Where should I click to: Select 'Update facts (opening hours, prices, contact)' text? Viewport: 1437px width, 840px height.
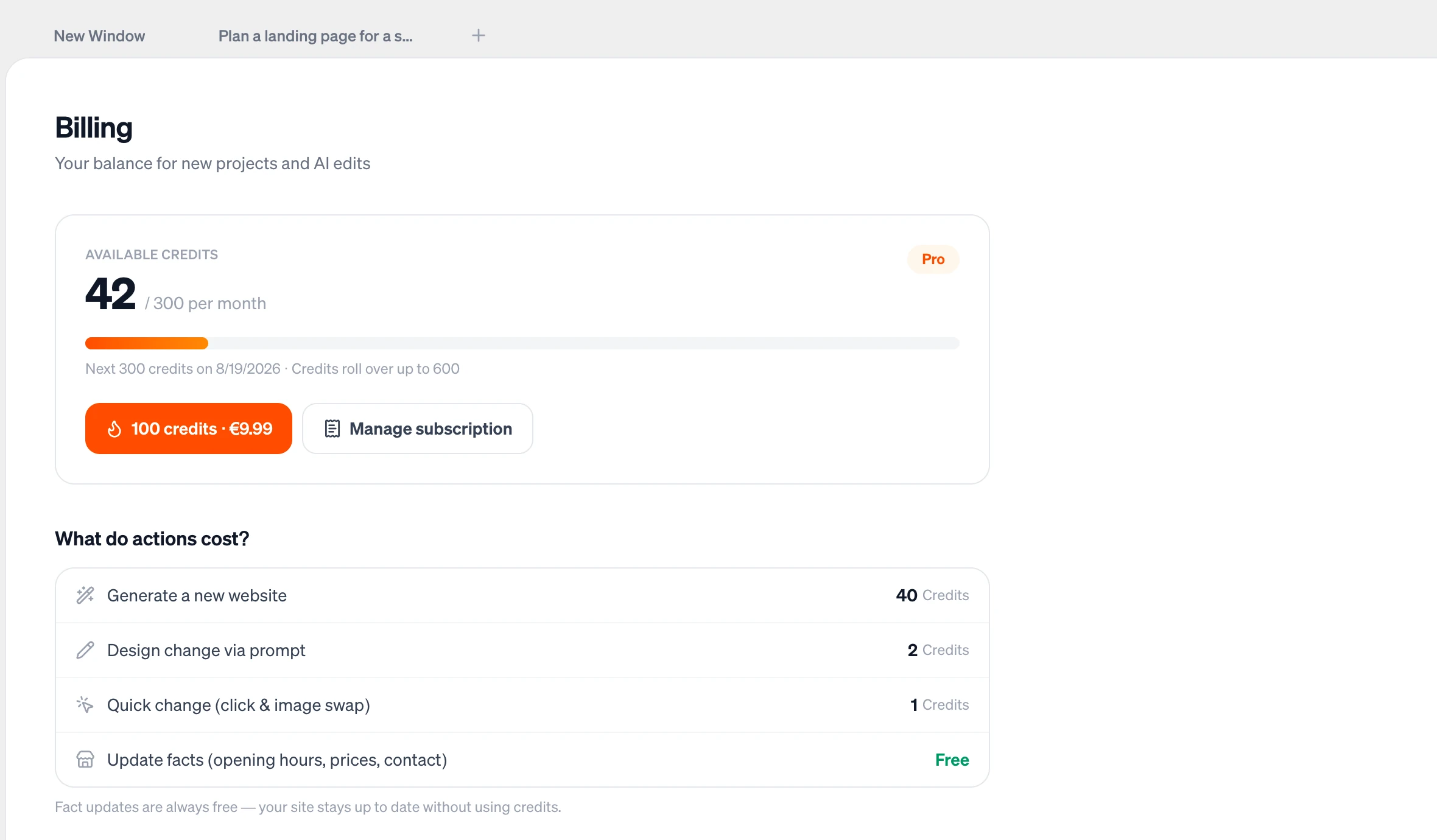(277, 760)
